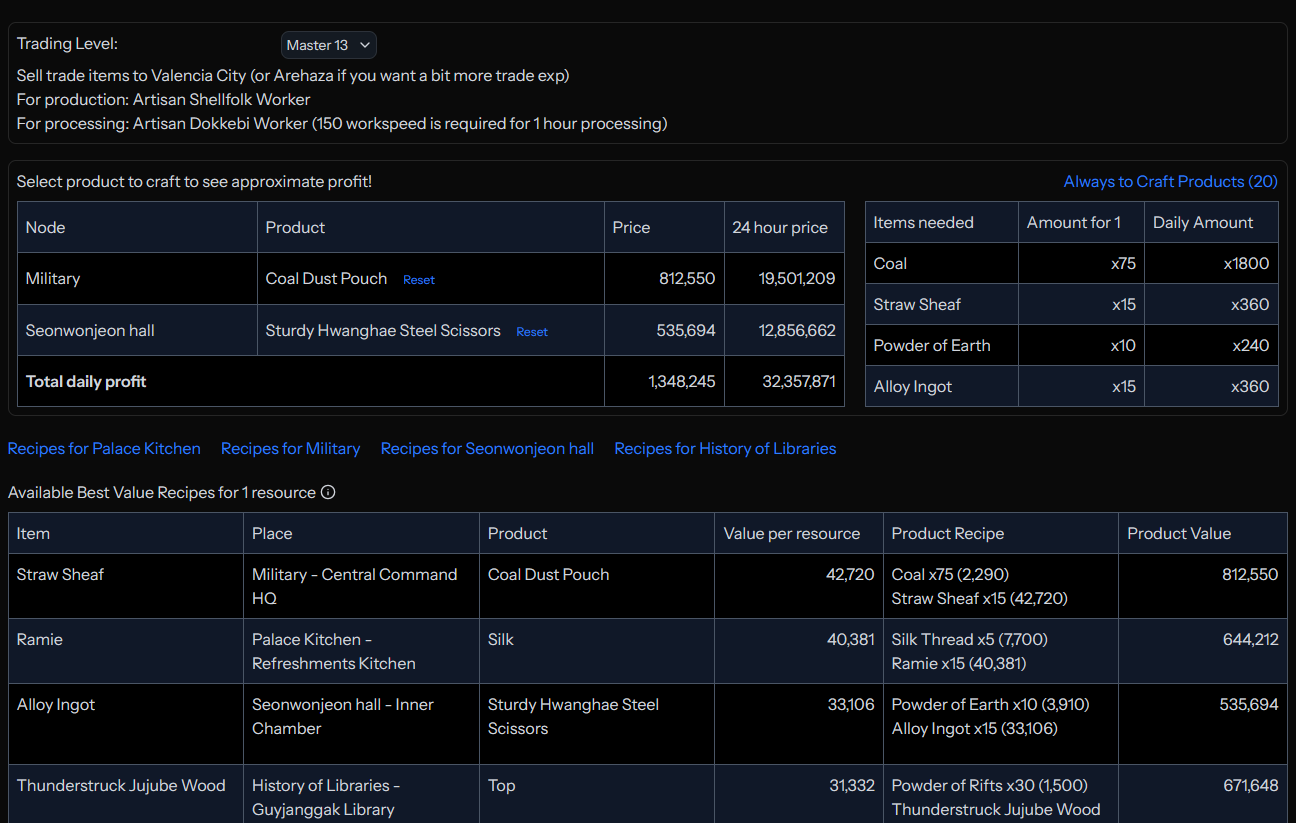Click the Military node cell
Image resolution: width=1296 pixels, height=823 pixels.
click(53, 279)
